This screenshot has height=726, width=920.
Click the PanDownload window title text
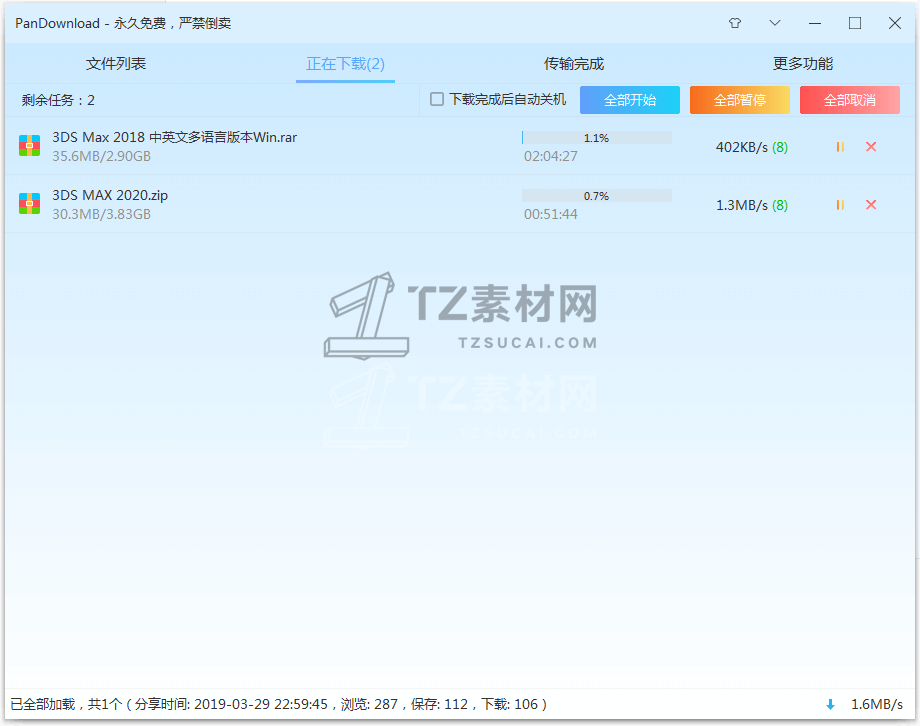[123, 23]
